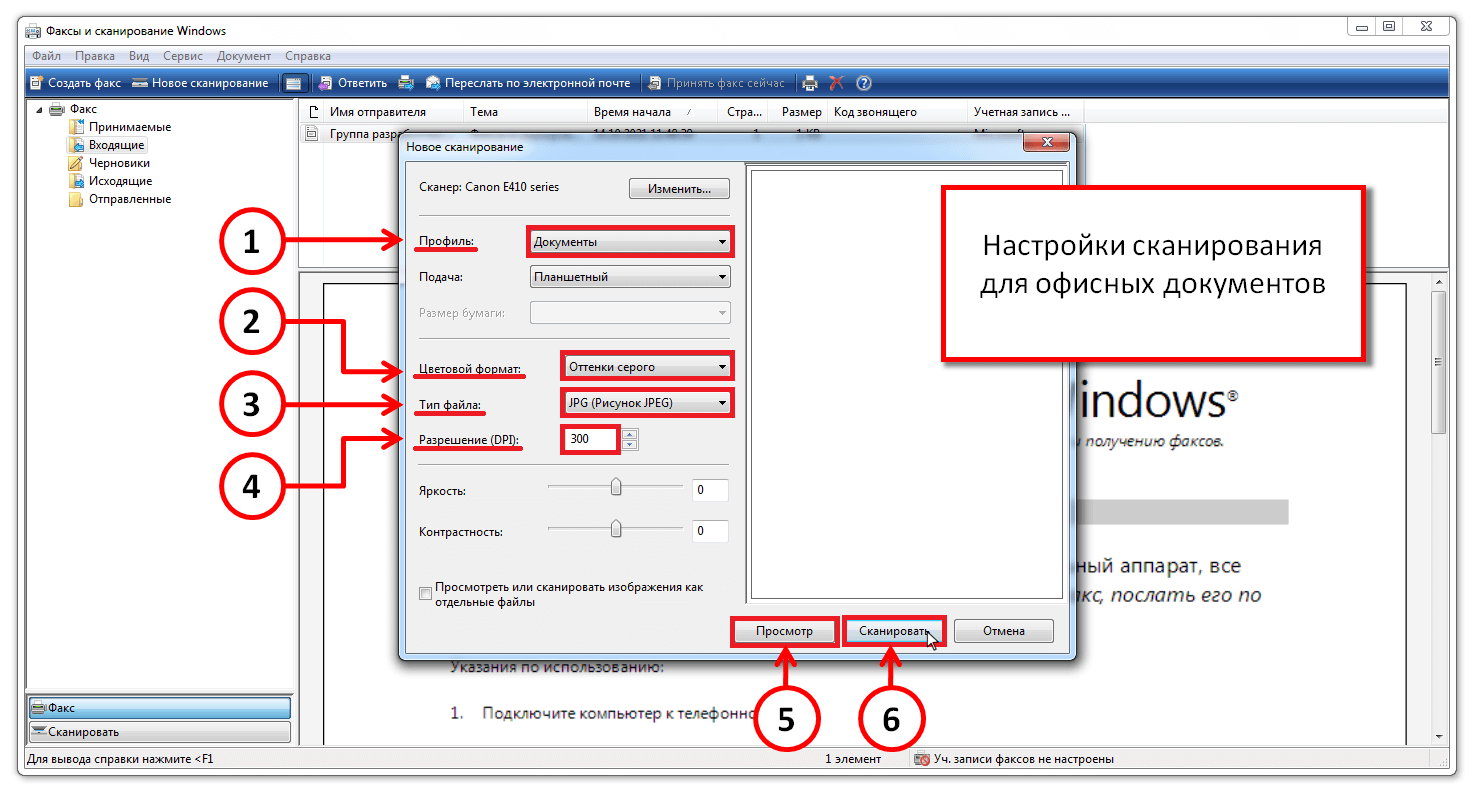The image size is (1475, 796).
Task: Sort by Код звонящего column header
Action: pyautogui.click(x=898, y=112)
